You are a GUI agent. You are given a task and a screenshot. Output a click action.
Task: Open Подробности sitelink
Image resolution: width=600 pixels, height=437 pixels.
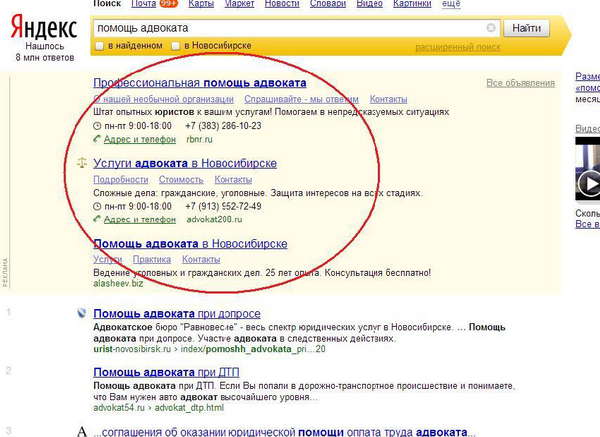(x=121, y=179)
